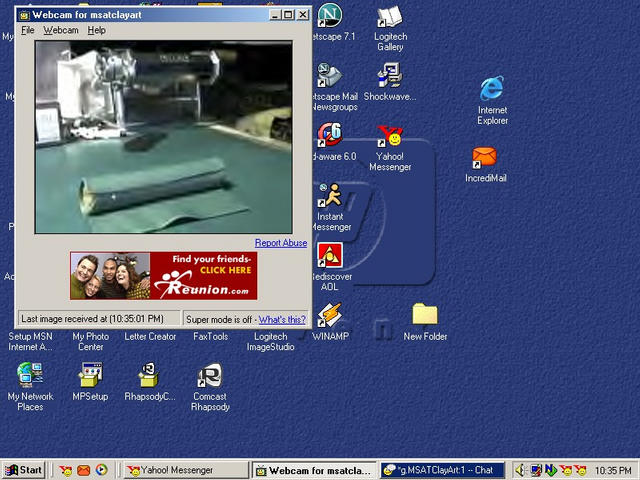Screen dimensions: 640x480
Task: Minimize the Webcam for msatclayart window
Action: click(x=275, y=15)
